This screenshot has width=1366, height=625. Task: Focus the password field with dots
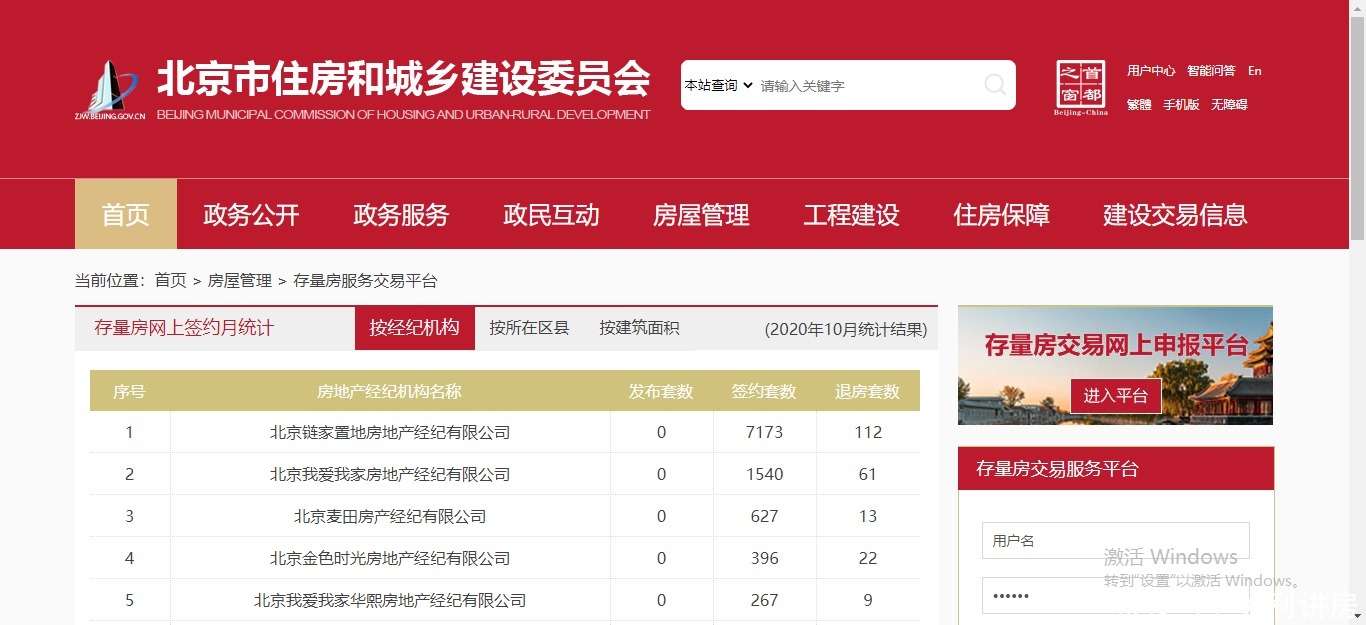1115,595
